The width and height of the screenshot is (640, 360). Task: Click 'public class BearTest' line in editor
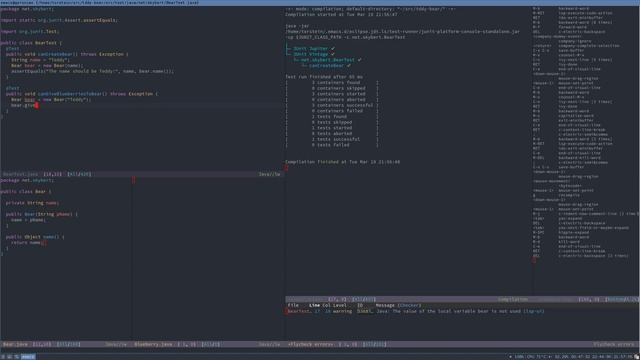tap(31, 43)
